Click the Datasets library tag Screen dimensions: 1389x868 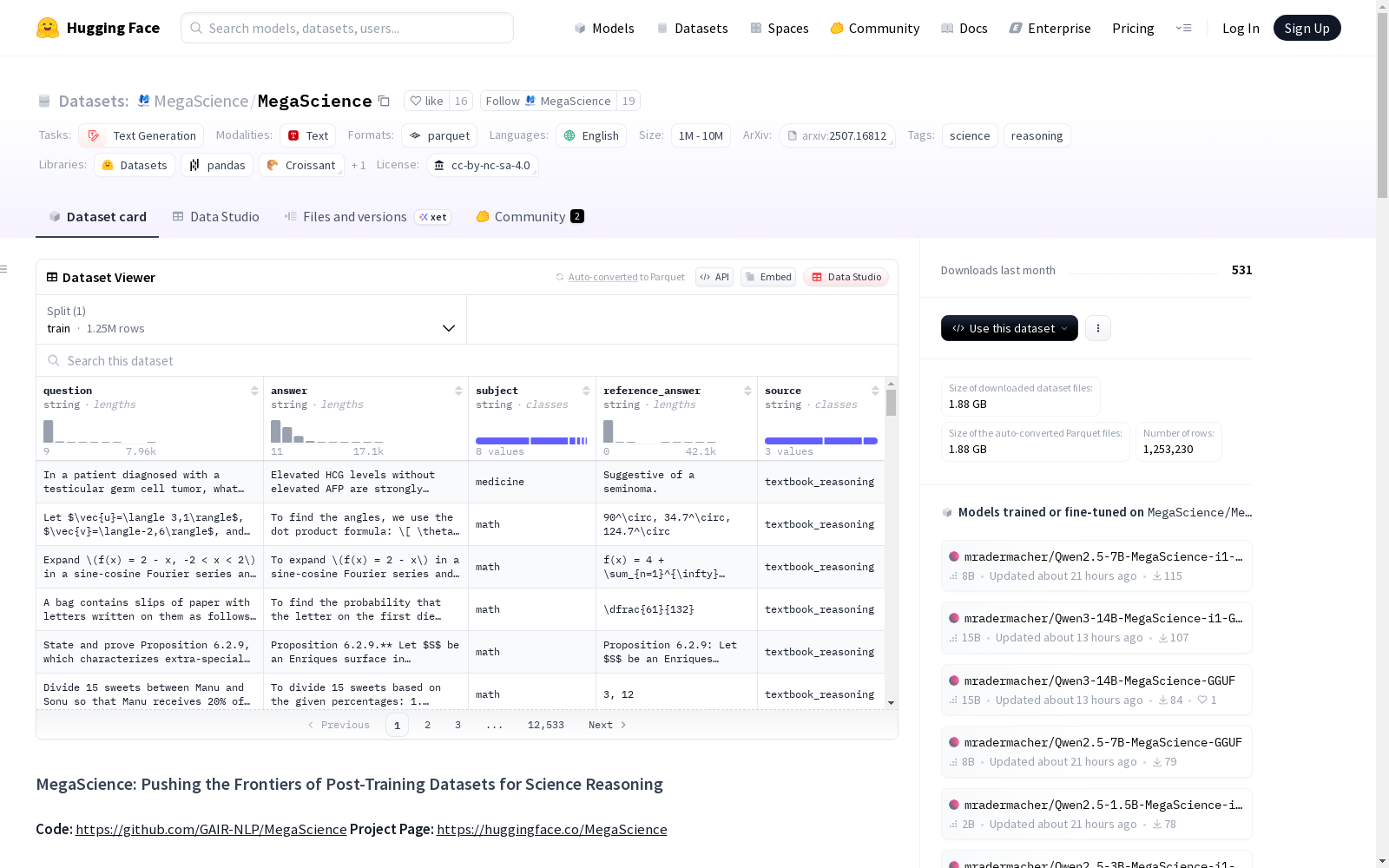point(135,165)
